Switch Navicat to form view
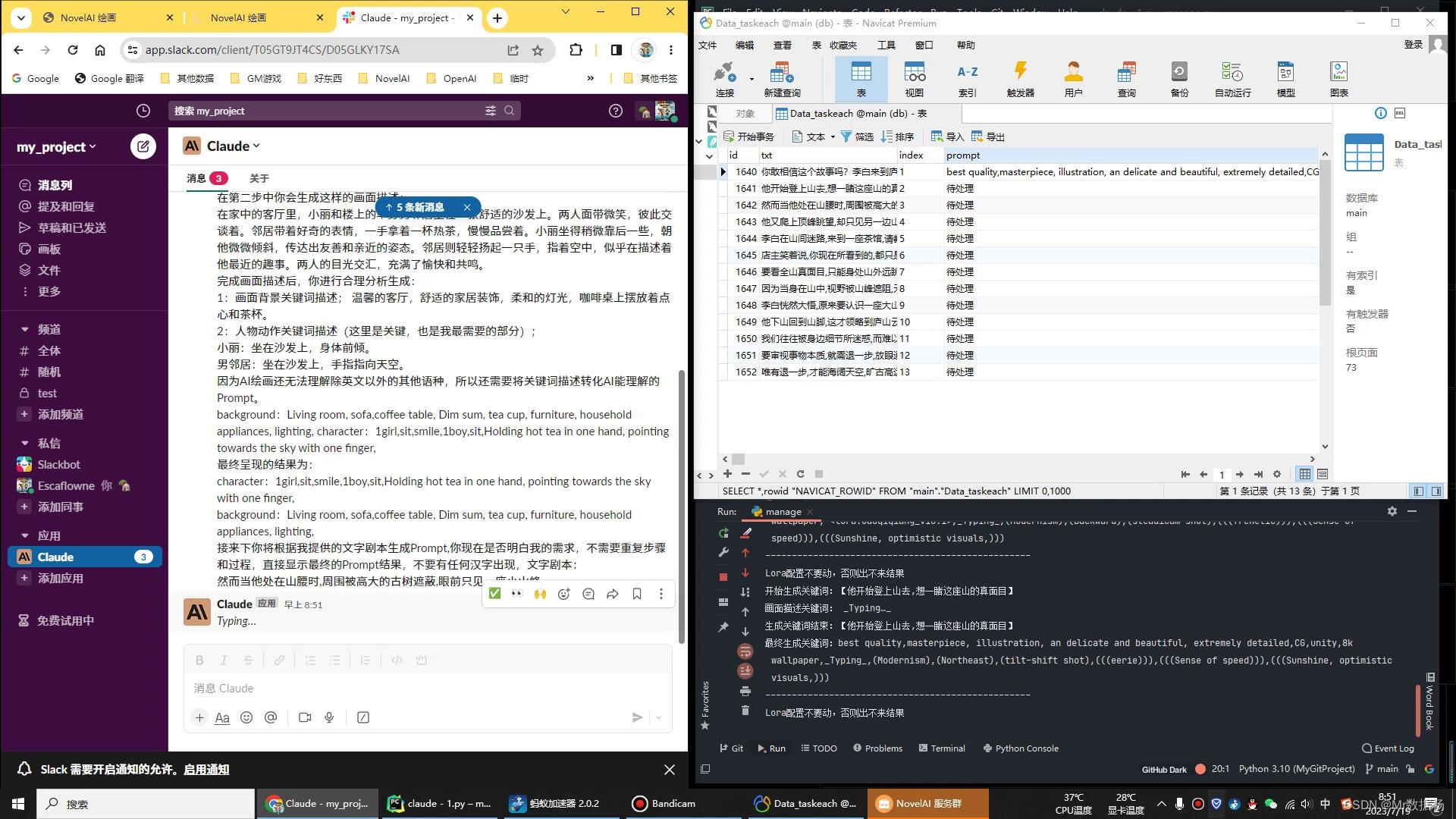The width and height of the screenshot is (1456, 819). [x=1323, y=474]
